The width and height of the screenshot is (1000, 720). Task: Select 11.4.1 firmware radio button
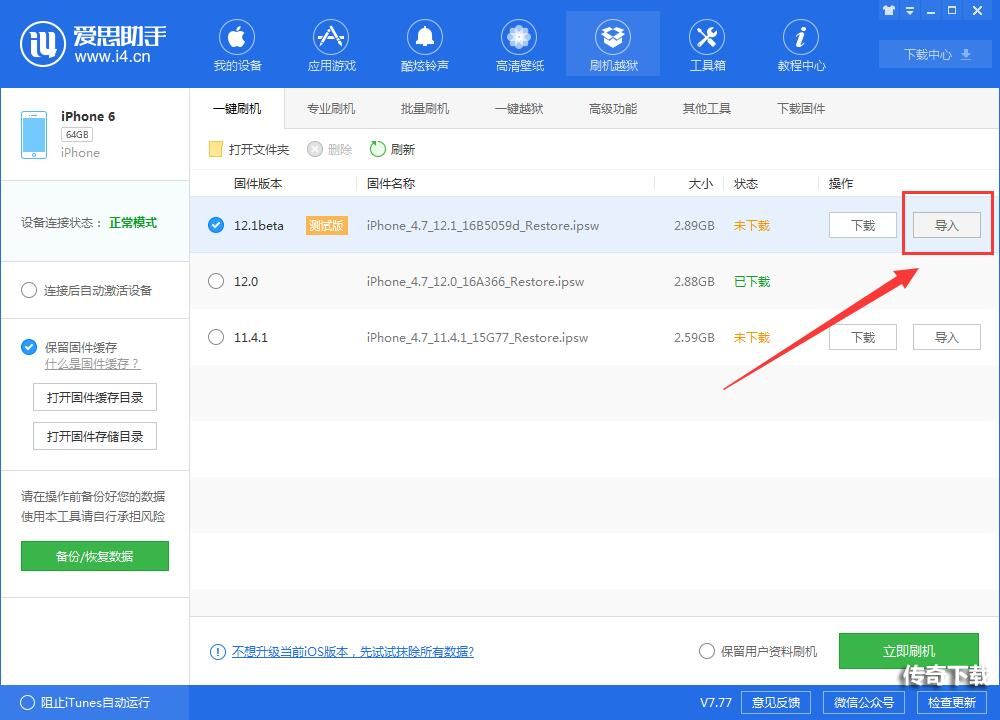tap(216, 337)
